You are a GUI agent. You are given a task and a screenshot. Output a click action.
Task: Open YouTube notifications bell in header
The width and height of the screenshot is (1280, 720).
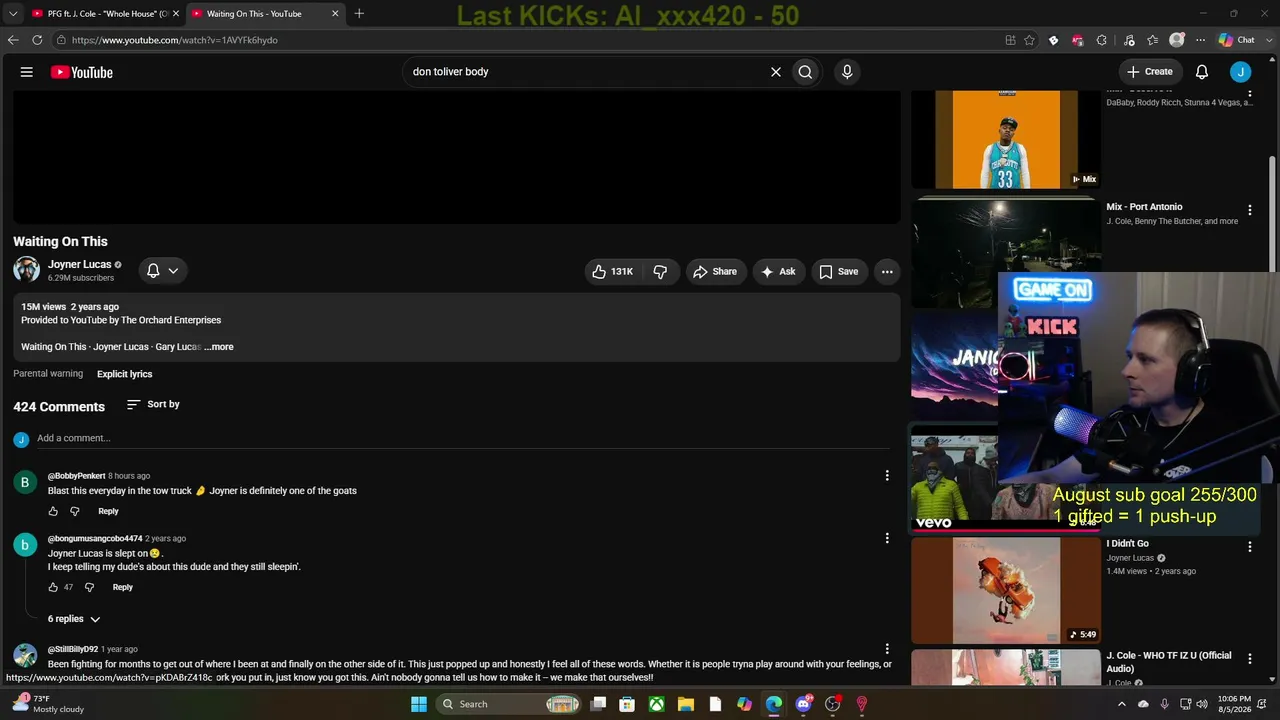pos(1202,72)
